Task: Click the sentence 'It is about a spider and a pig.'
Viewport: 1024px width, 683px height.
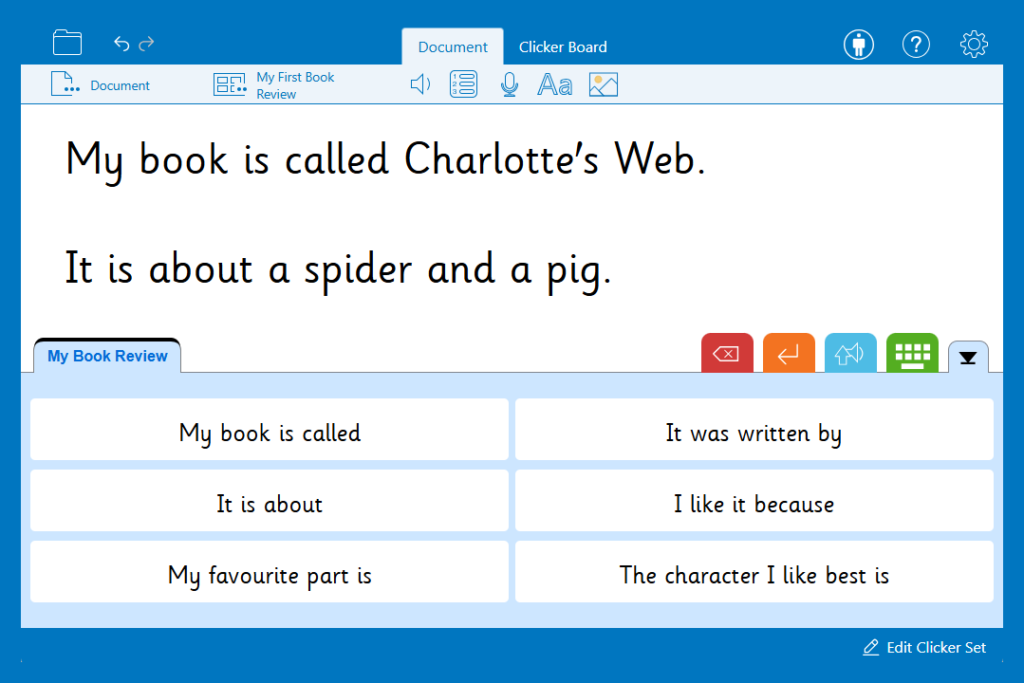Action: click(338, 270)
